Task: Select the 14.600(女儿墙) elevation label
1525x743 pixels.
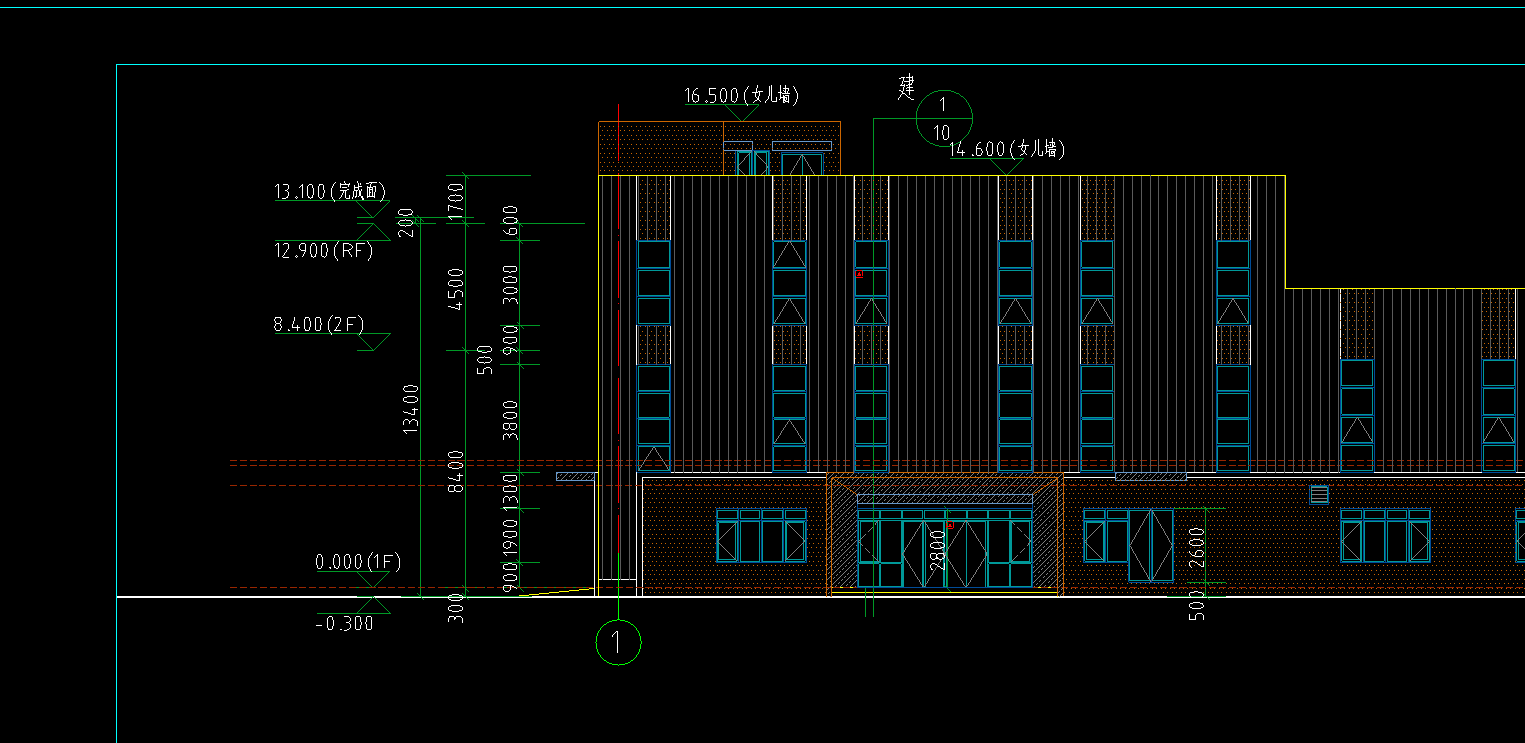Action: point(1006,149)
